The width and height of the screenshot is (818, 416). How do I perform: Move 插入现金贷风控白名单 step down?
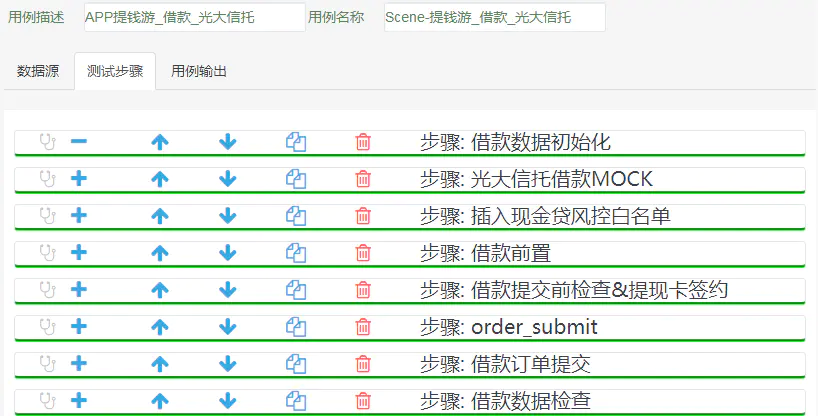[227, 216]
